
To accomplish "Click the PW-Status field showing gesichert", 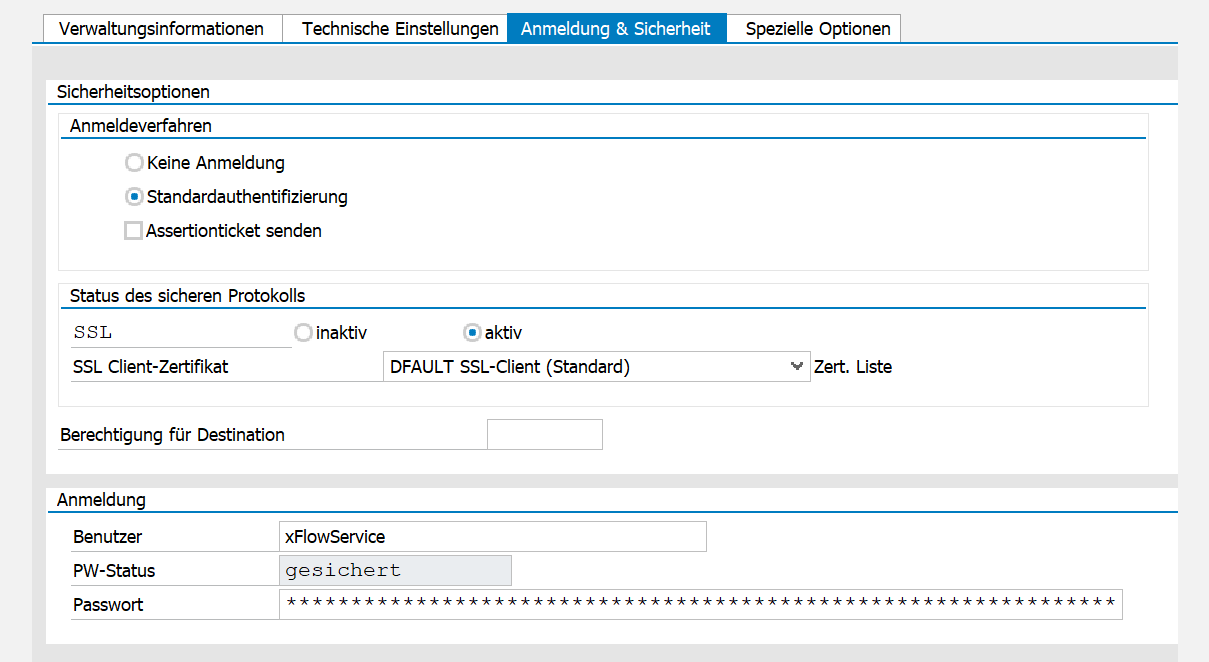I will tap(395, 570).
